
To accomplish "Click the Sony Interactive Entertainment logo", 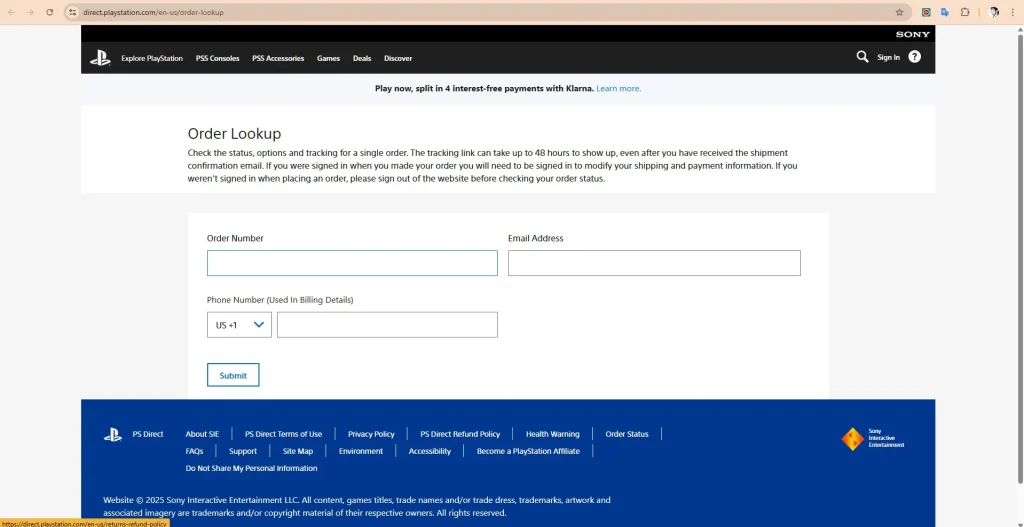I will (872, 439).
